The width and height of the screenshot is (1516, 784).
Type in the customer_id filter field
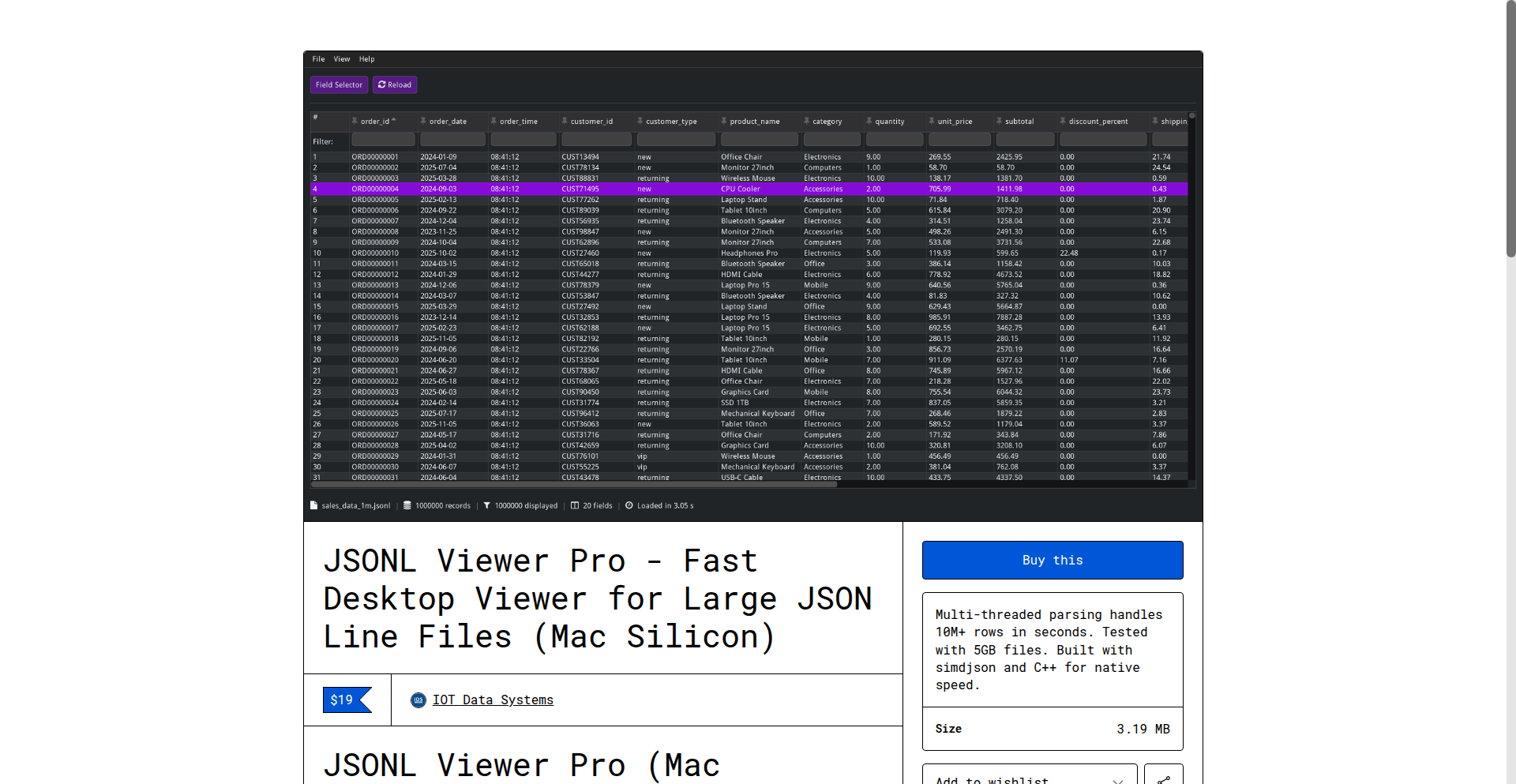point(597,140)
